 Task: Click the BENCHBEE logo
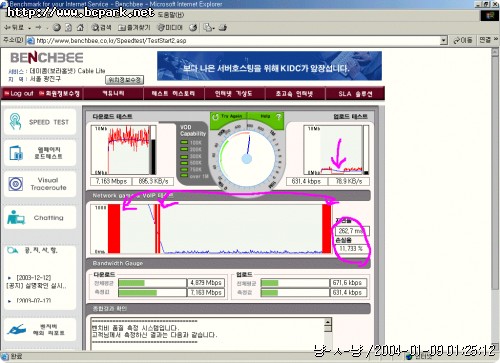click(x=47, y=58)
